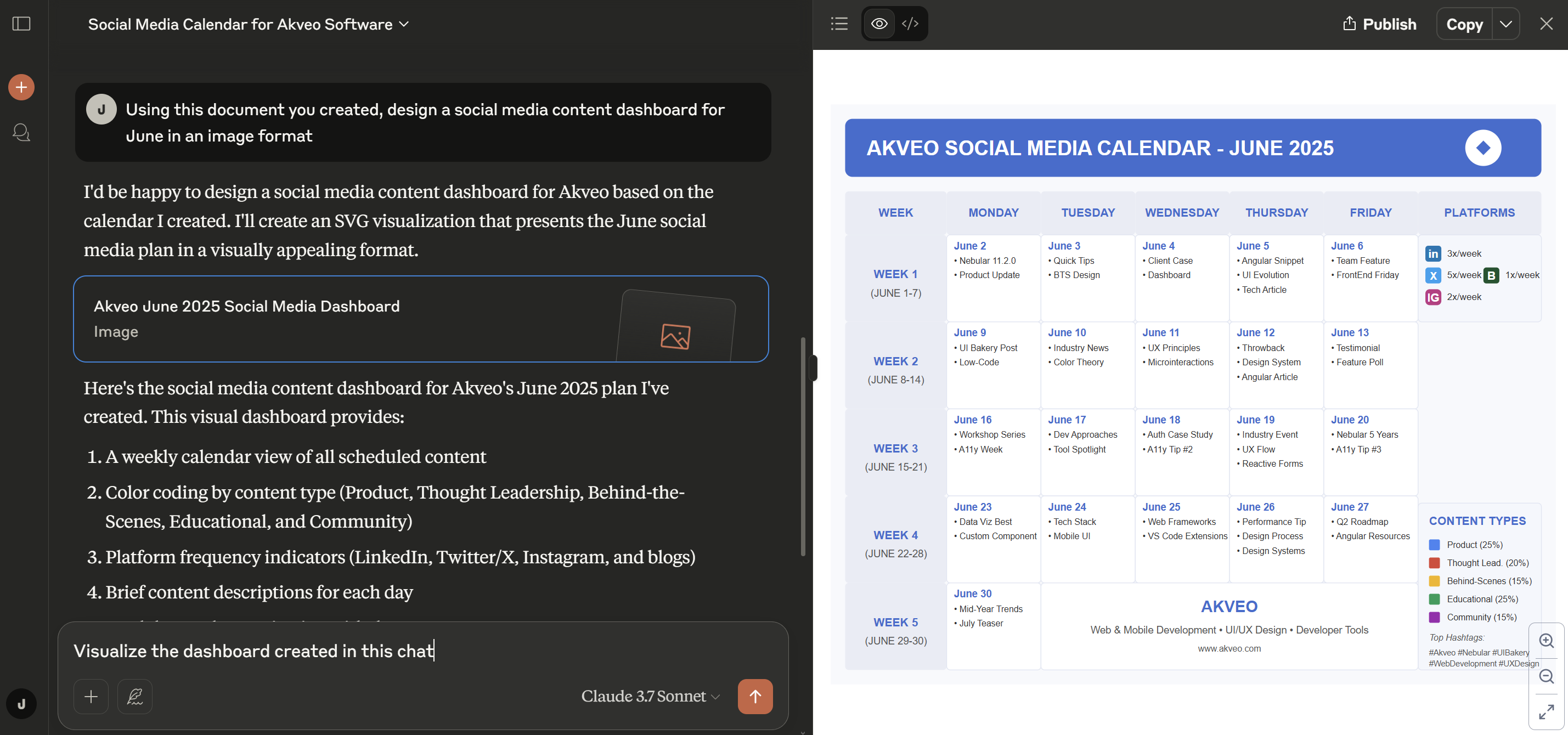Toggle the left sidebar panel icon
Screen dimensions: 1568x735
(x=21, y=24)
